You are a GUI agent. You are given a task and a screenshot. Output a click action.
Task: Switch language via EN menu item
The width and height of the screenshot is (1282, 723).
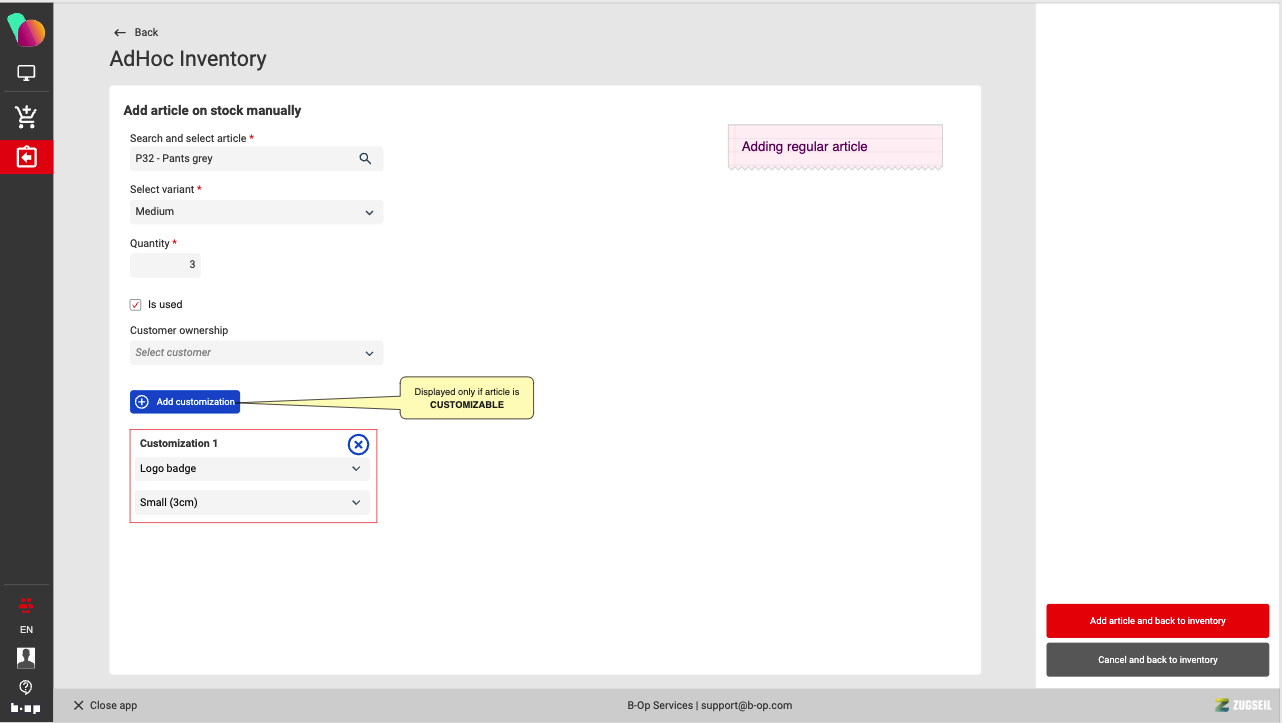[26, 630]
